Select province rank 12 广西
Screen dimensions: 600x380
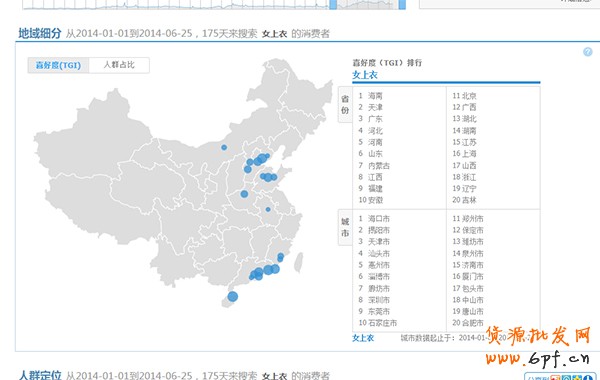click(464, 107)
